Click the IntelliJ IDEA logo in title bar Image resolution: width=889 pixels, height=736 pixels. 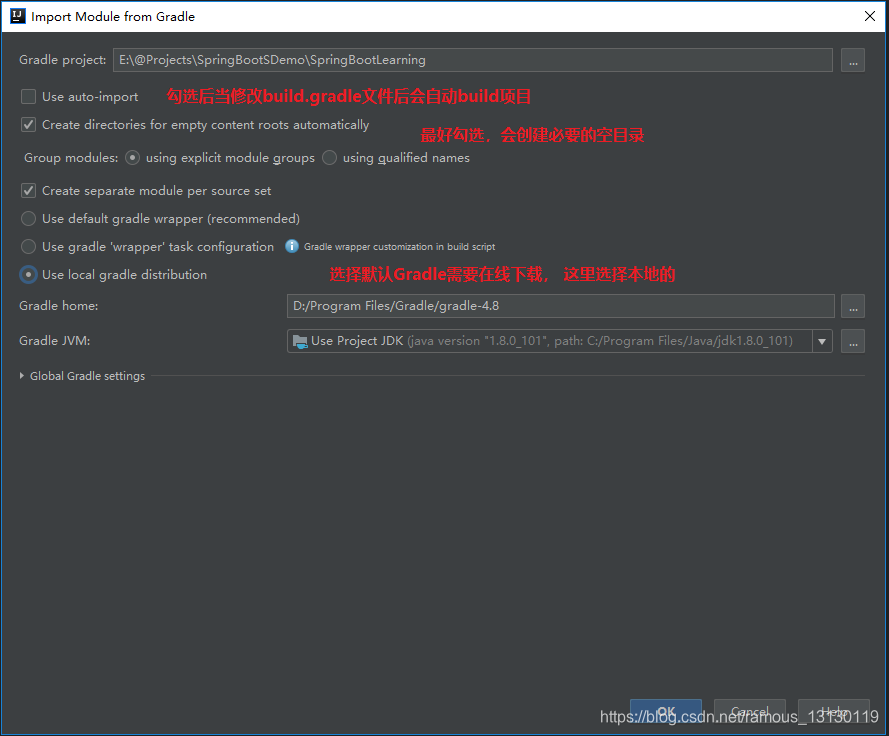tap(18, 16)
